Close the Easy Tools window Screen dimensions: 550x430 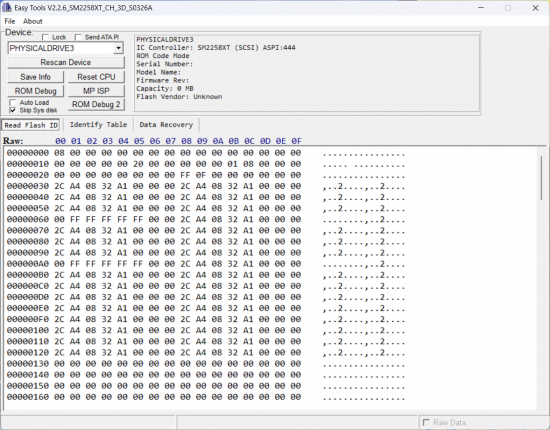(535, 8)
